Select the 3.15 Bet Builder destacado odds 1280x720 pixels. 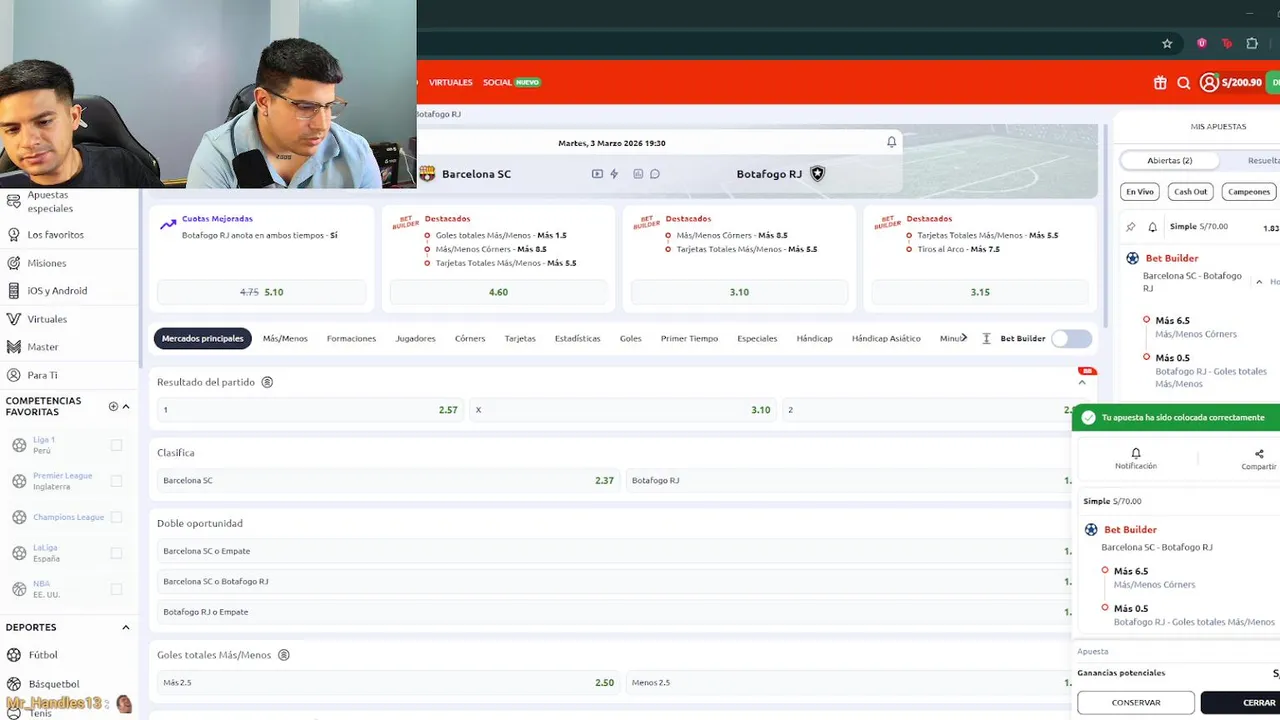click(980, 292)
